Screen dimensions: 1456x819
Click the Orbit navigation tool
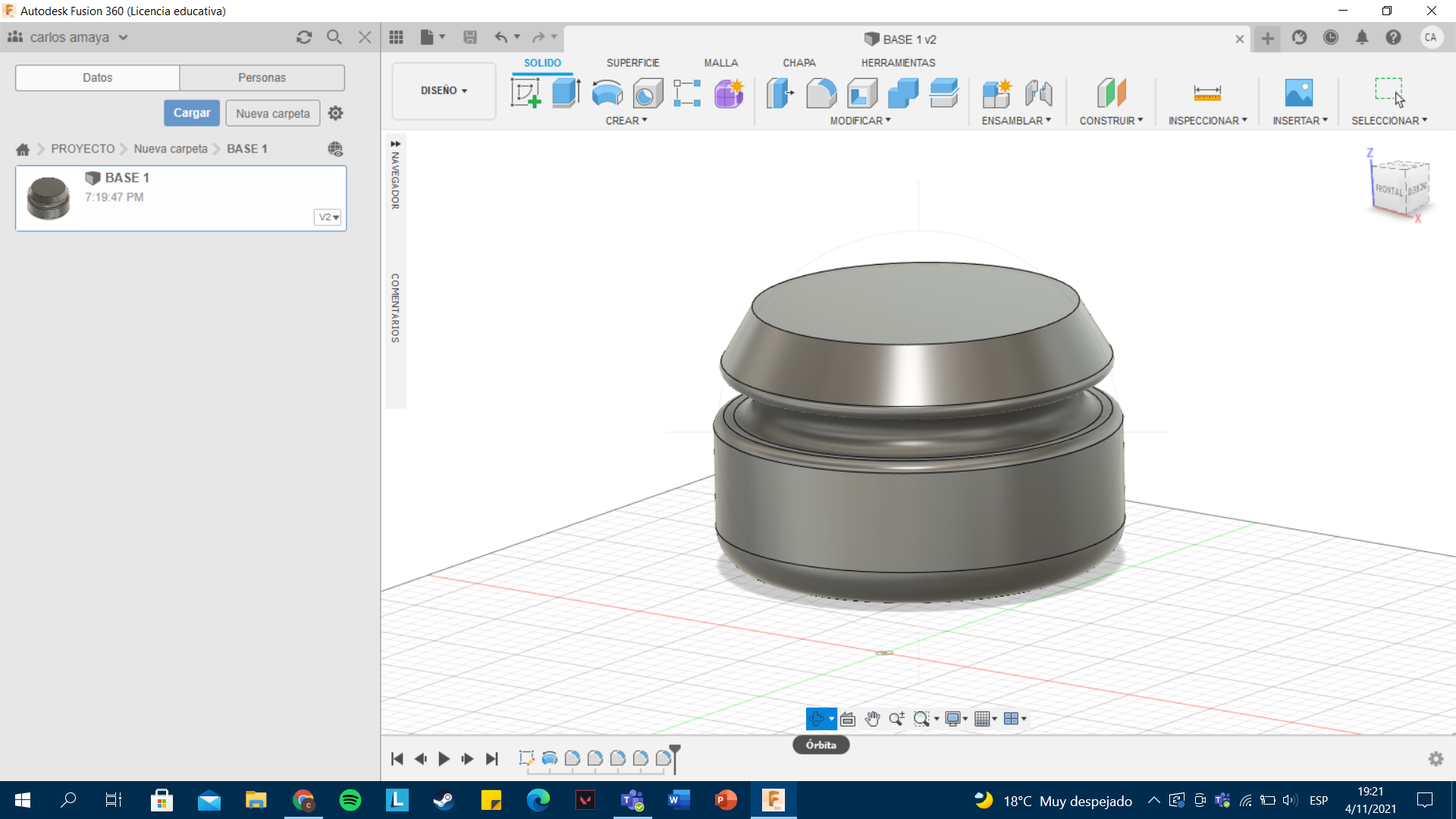[817, 719]
